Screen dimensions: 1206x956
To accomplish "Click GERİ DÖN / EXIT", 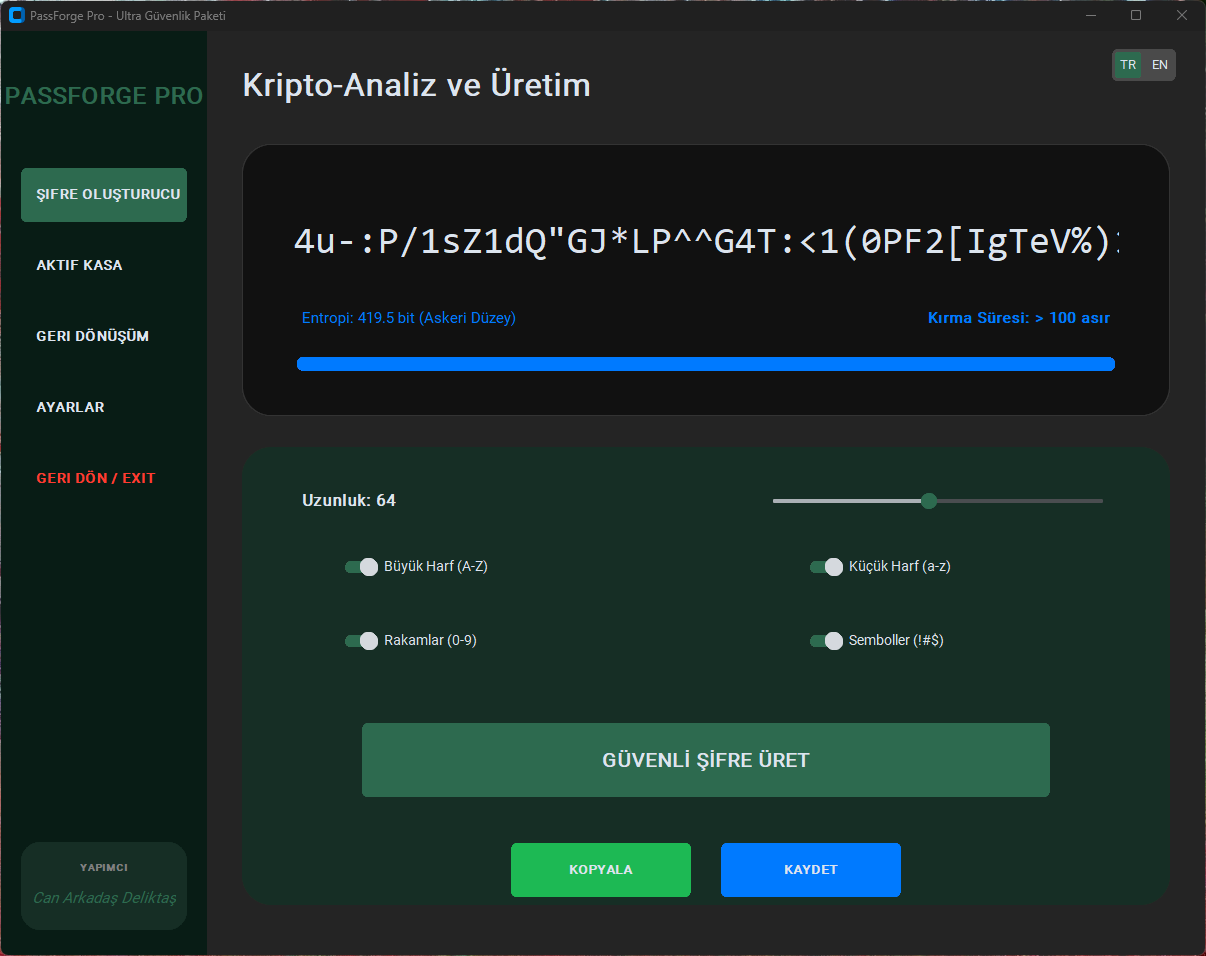I will click(x=96, y=479).
